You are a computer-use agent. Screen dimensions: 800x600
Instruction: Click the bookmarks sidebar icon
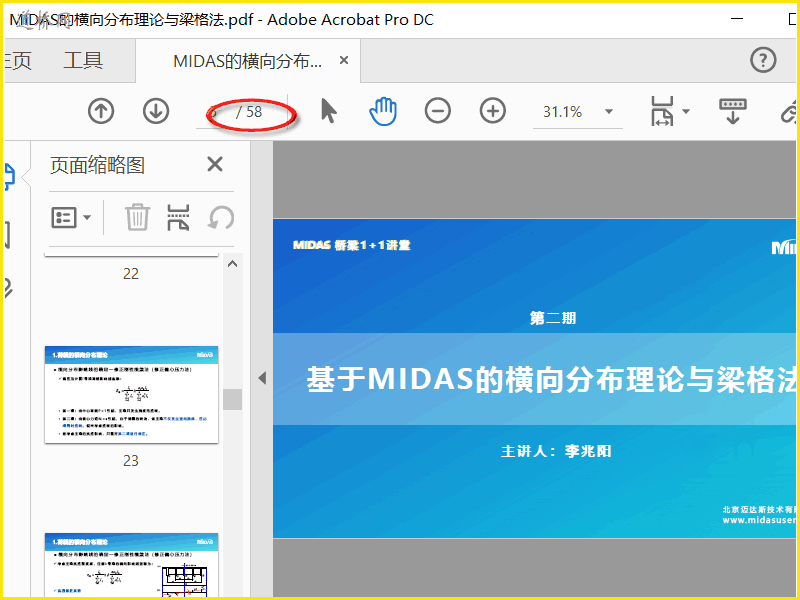8,235
